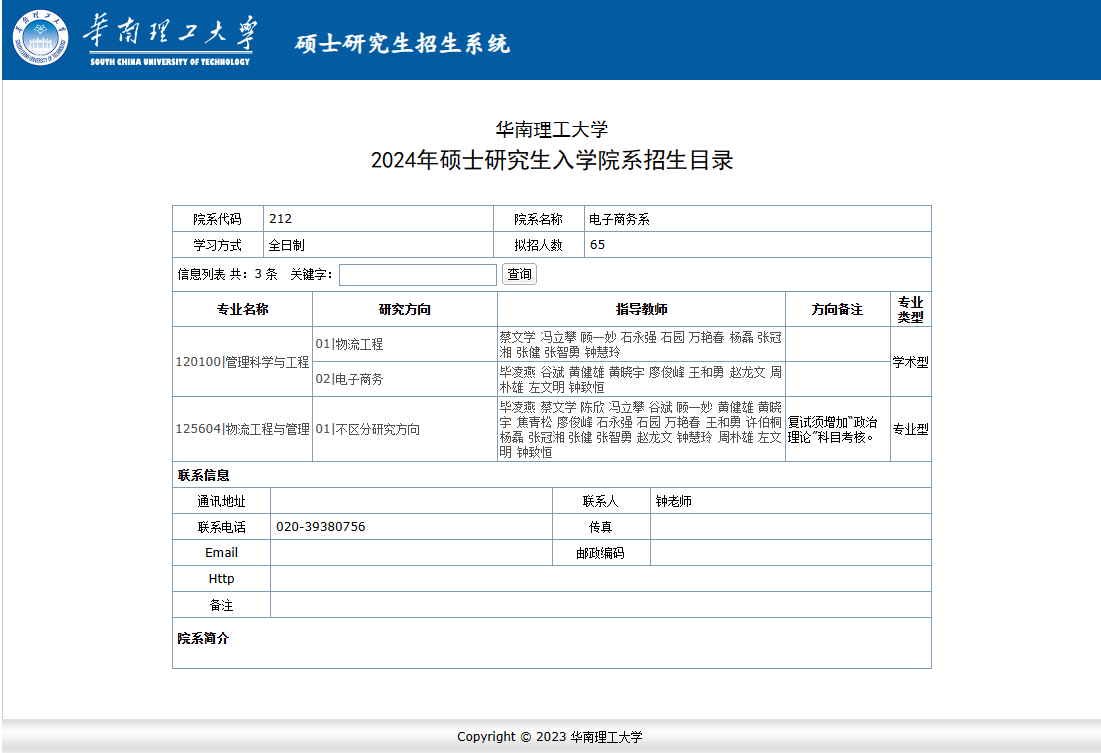Click the 院系简介 section heading

(x=203, y=638)
